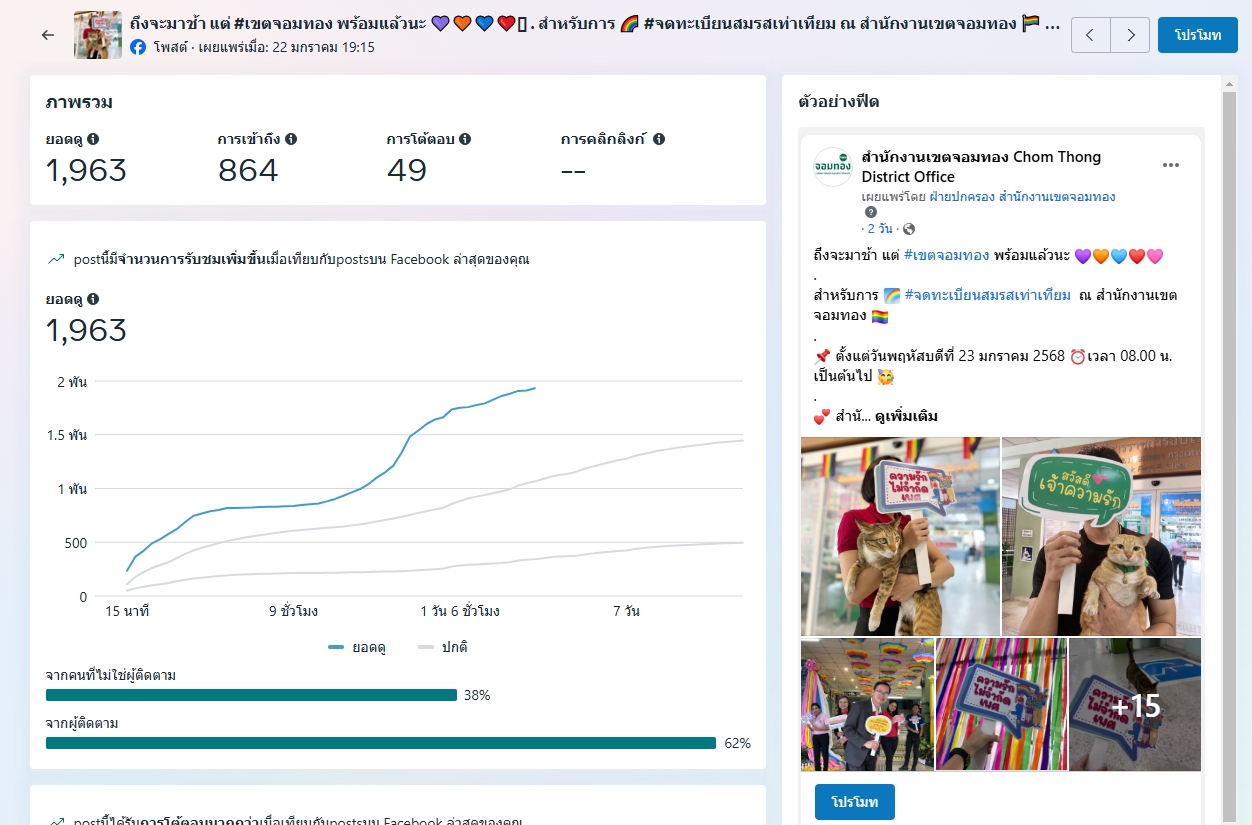
Task: Click the 1,963 views value in overview
Action: [x=87, y=170]
